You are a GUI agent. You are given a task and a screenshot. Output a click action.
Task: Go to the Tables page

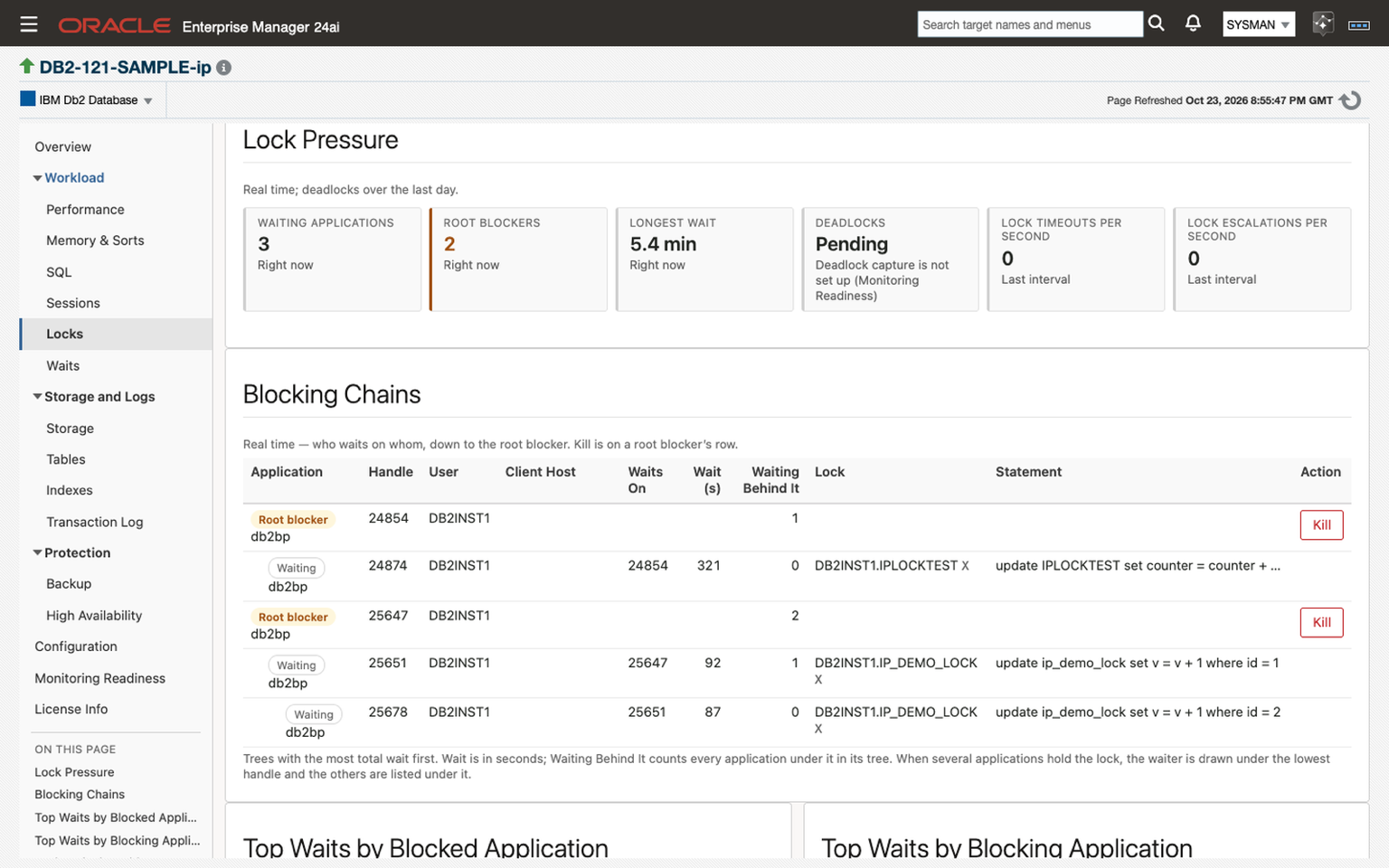66,459
